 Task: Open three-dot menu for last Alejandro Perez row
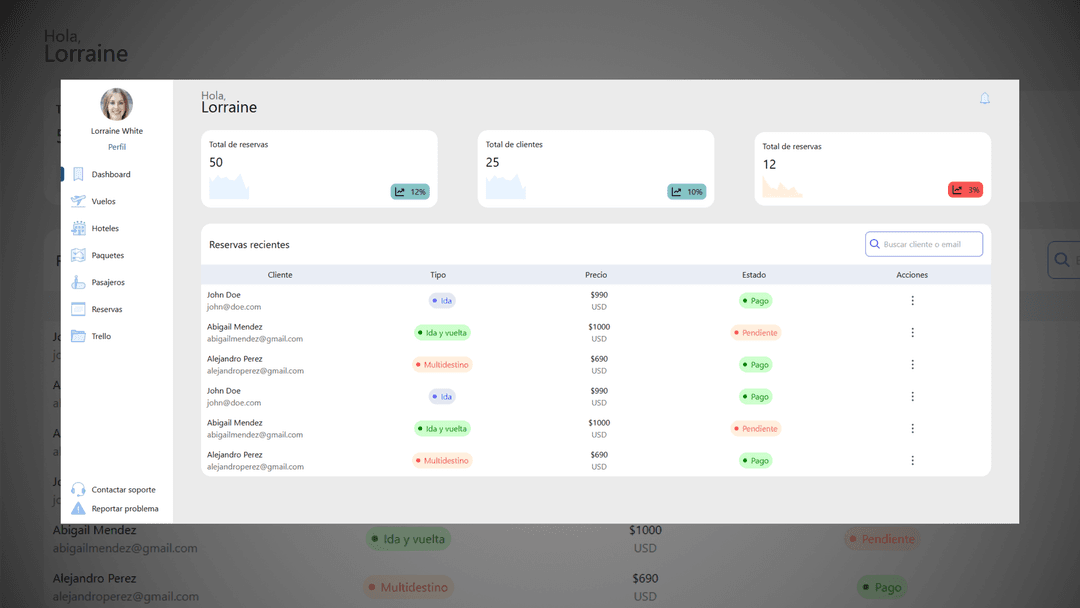click(912, 461)
